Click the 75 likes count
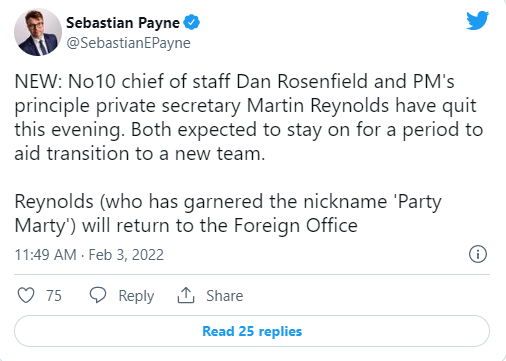 pos(54,296)
